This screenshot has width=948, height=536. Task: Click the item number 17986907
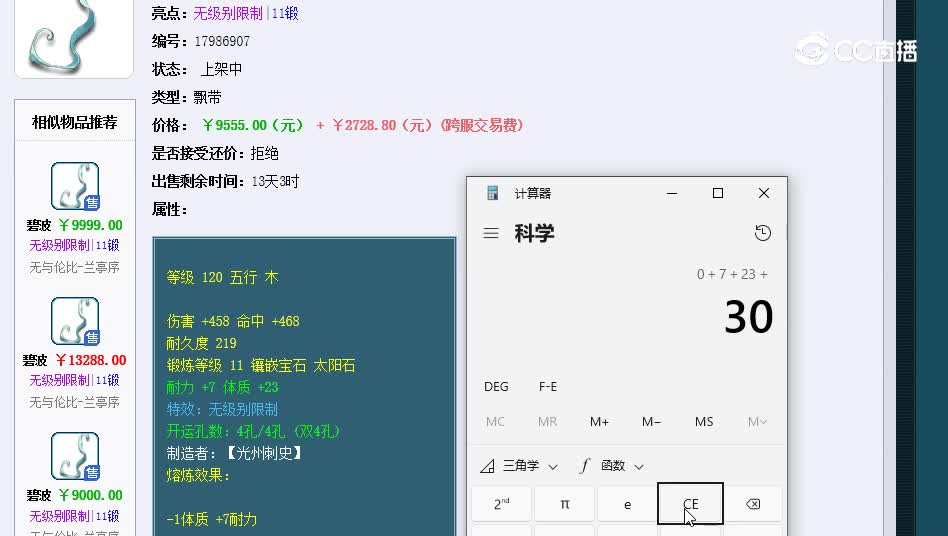coord(222,41)
